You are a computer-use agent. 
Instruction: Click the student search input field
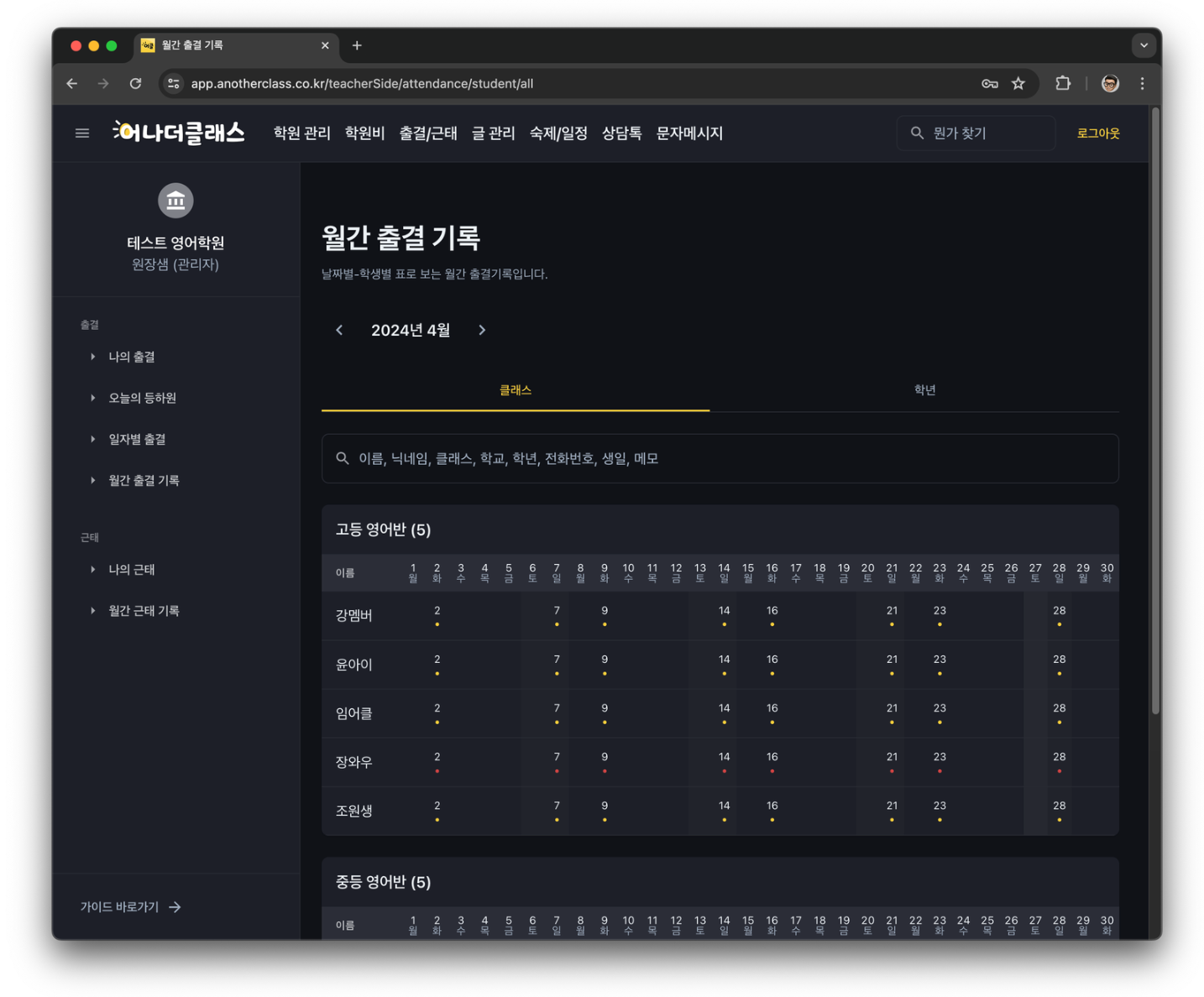(x=720, y=458)
